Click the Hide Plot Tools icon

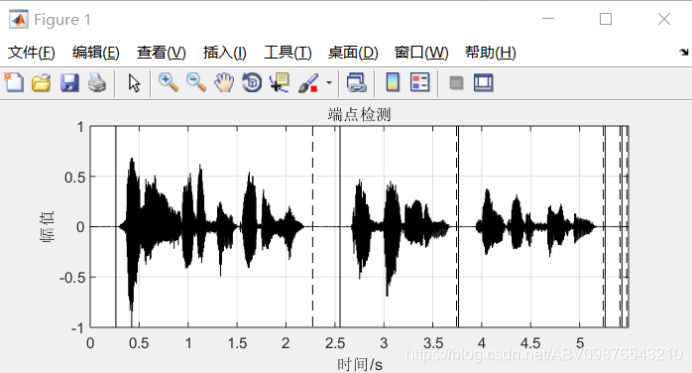pyautogui.click(x=456, y=83)
